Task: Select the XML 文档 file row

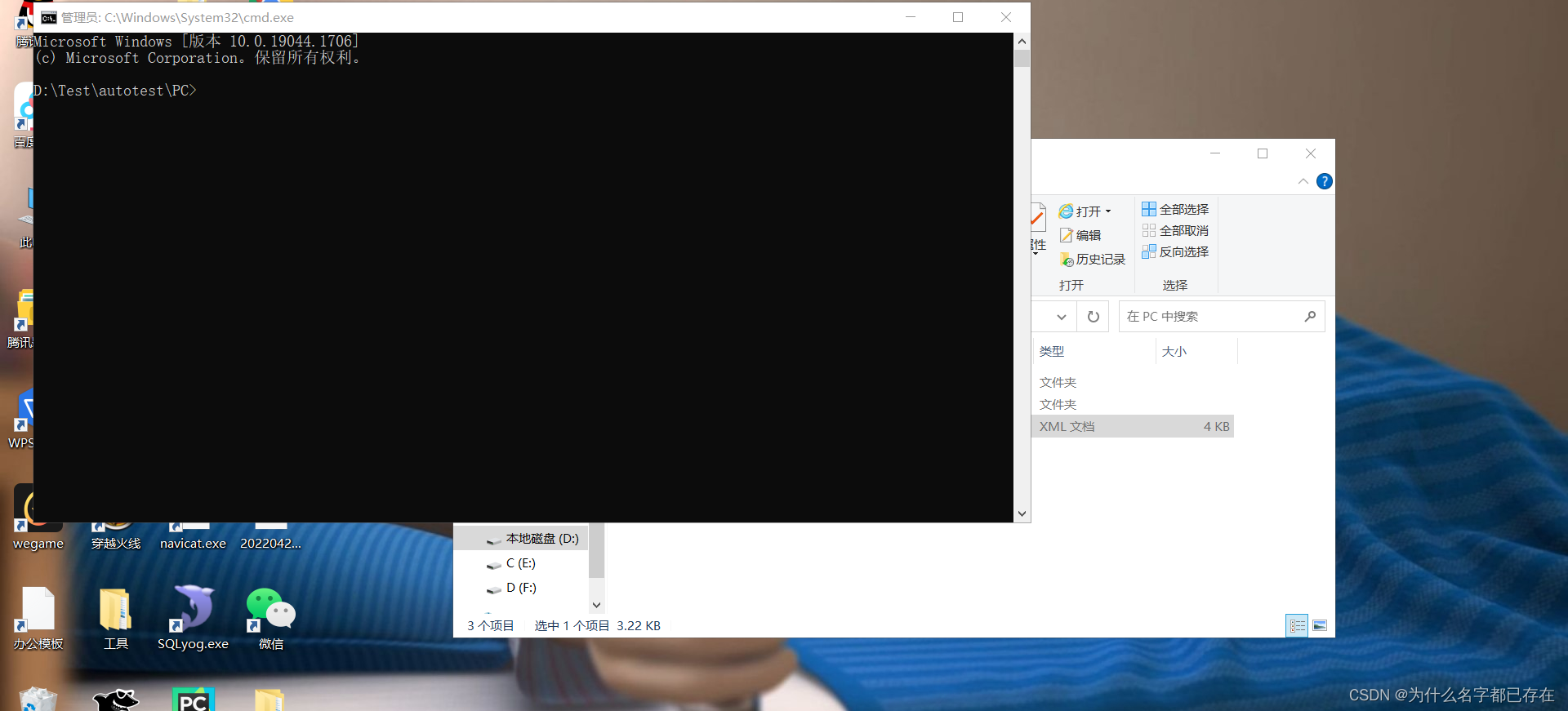Action: pos(1132,426)
